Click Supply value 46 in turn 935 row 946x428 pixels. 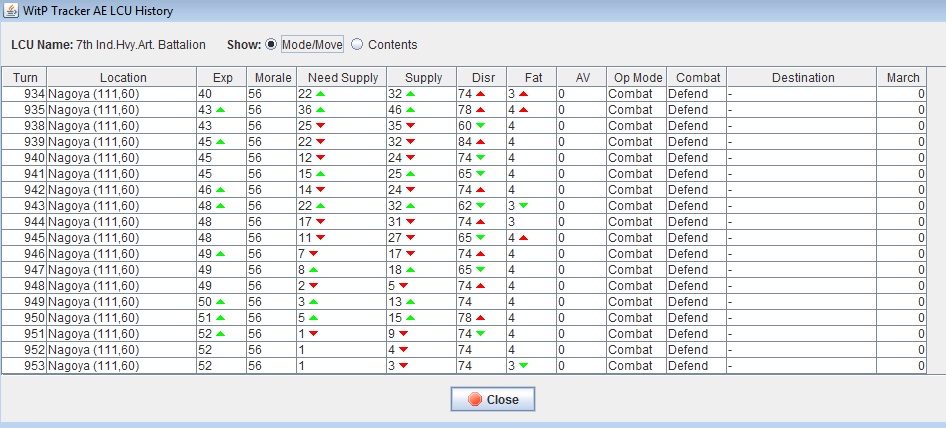pyautogui.click(x=395, y=110)
